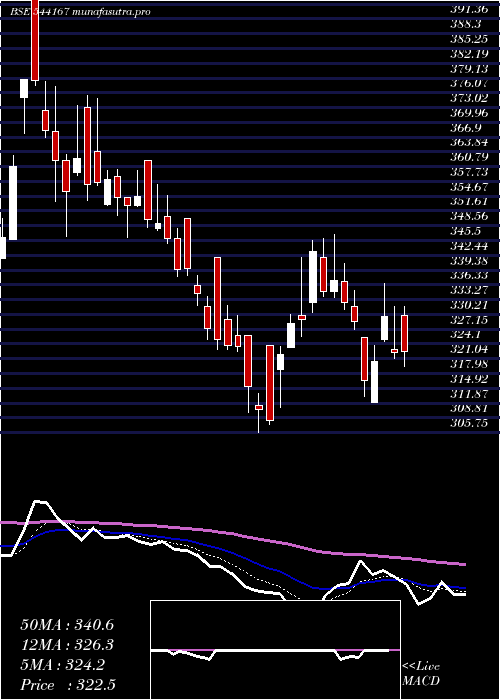This screenshot has height=700, width=500.
Task: Click the 50MA : 340.6 readout
Action: click(67, 625)
